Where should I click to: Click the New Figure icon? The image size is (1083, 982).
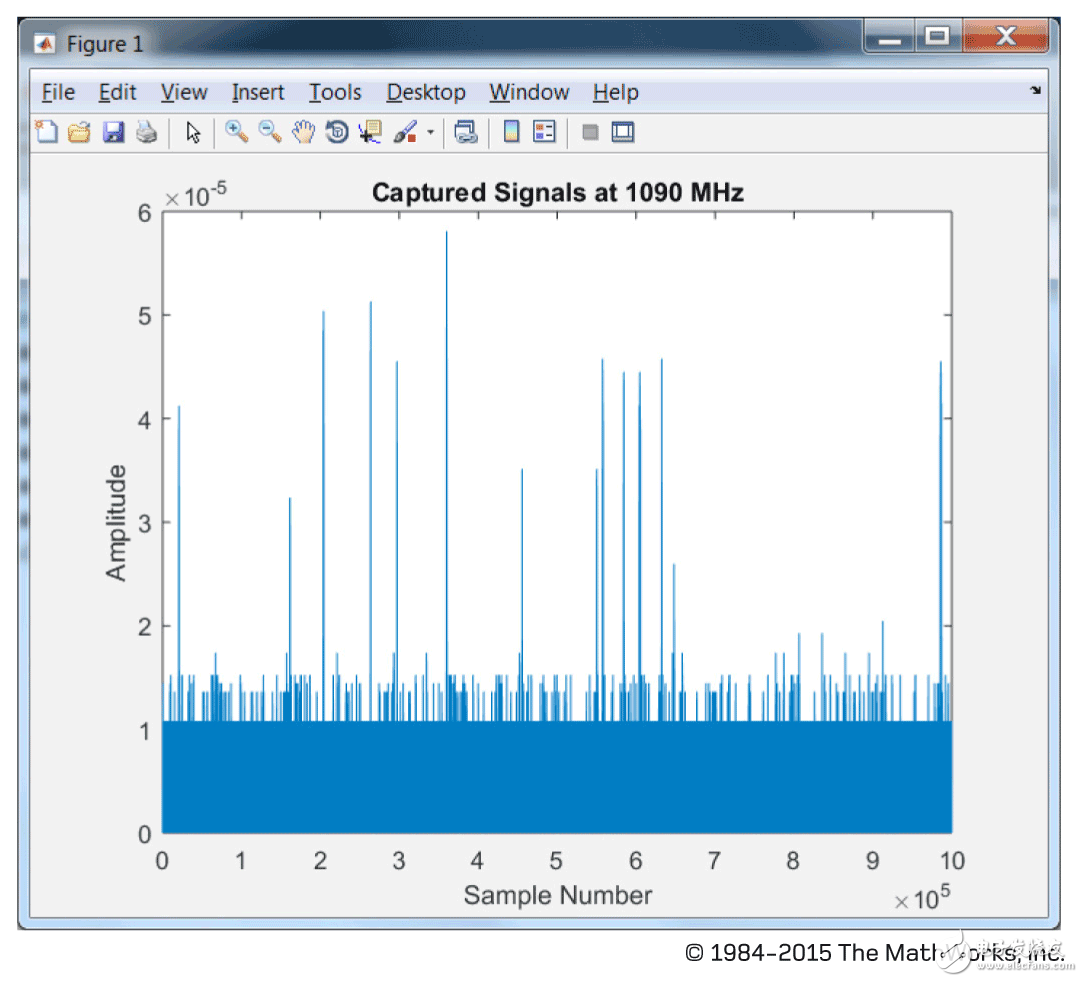click(46, 132)
